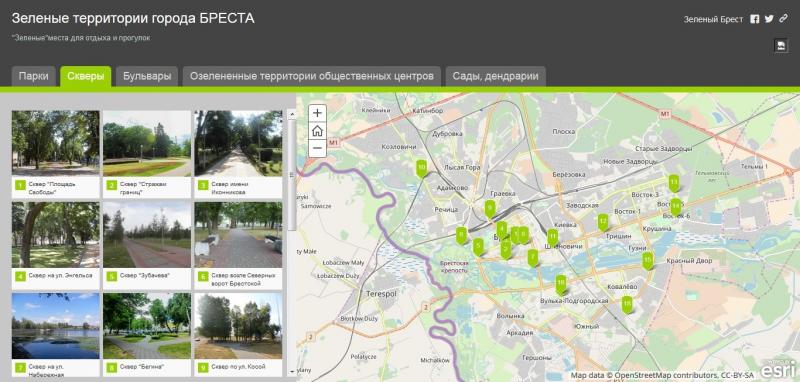Open thumbnail of Сквер на ул. Набережная
800x382 pixels.
point(56,326)
